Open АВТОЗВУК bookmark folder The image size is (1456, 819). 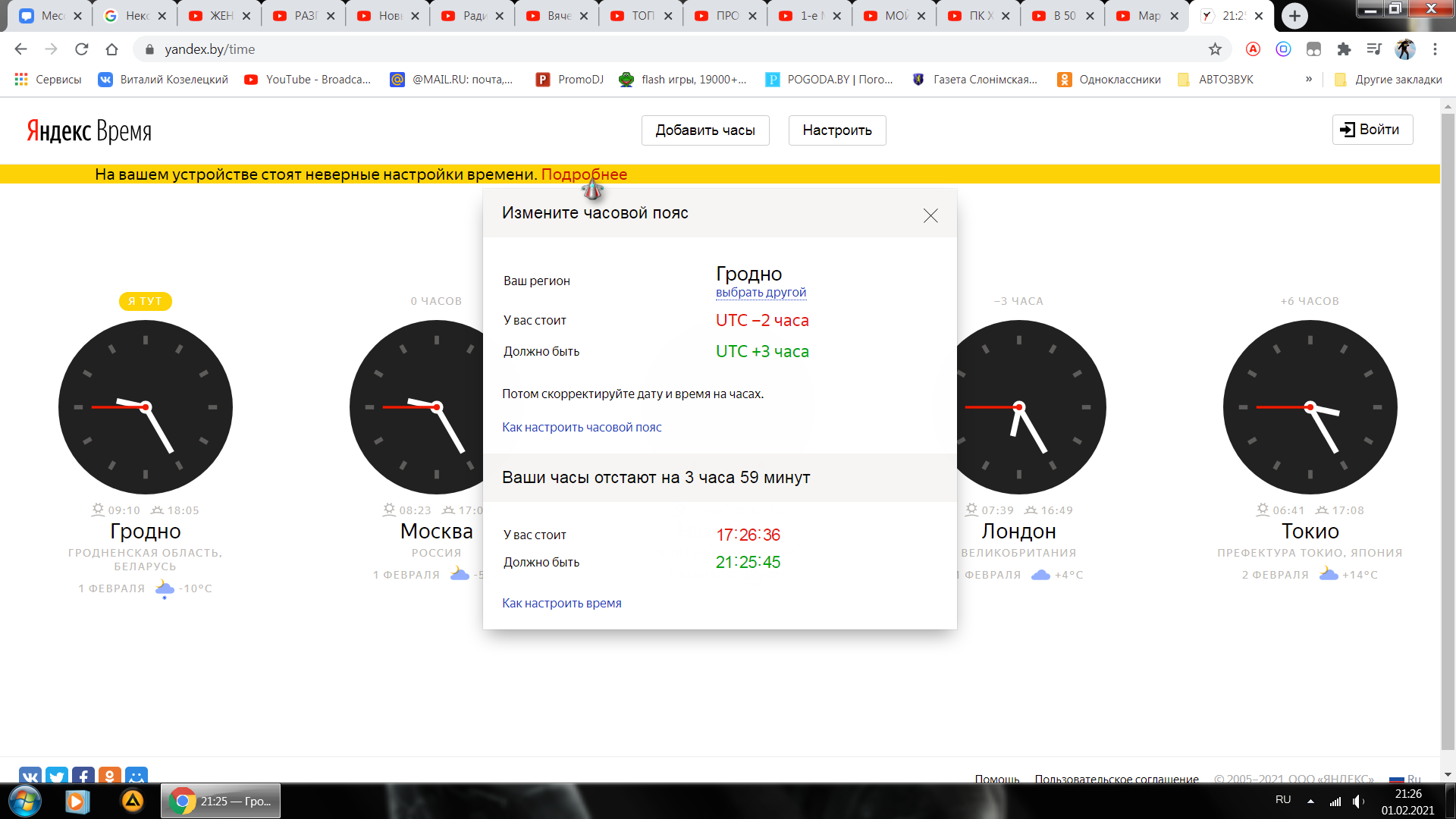coord(1216,80)
